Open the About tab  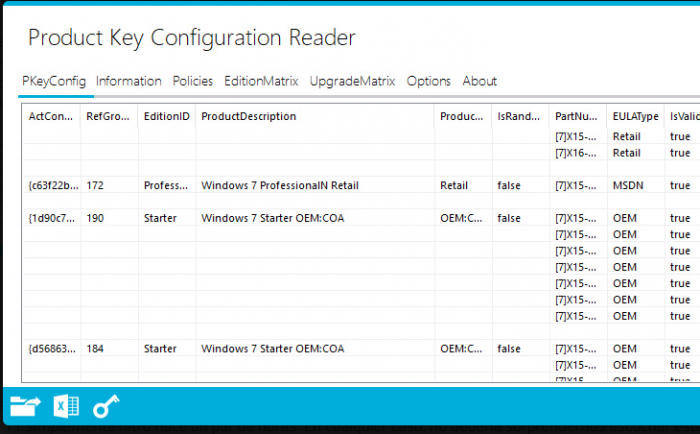(479, 81)
